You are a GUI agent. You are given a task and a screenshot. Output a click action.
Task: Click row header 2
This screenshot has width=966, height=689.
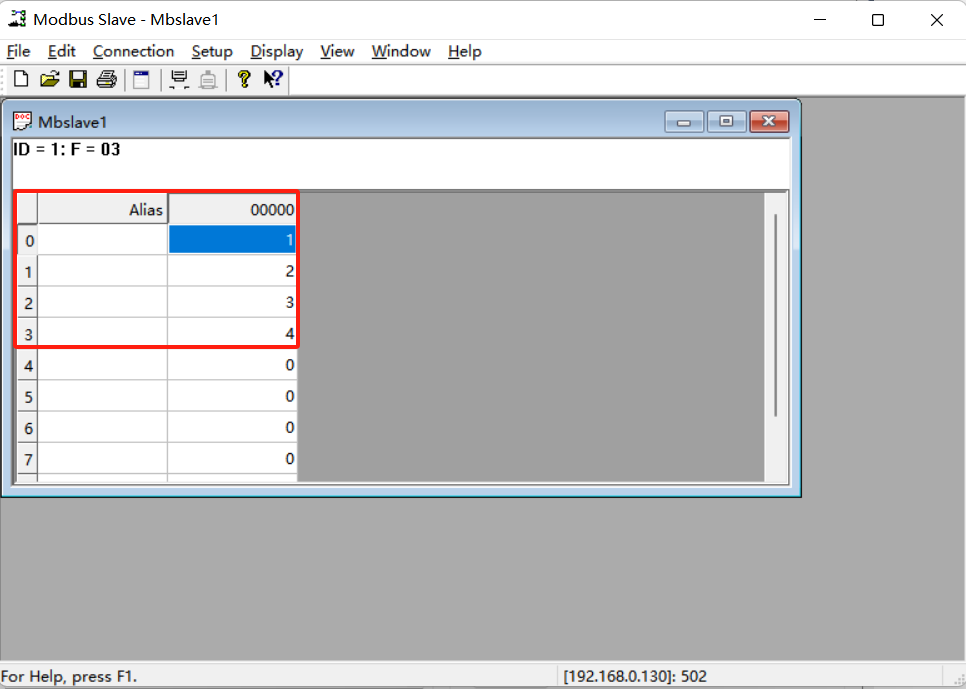[x=28, y=303]
